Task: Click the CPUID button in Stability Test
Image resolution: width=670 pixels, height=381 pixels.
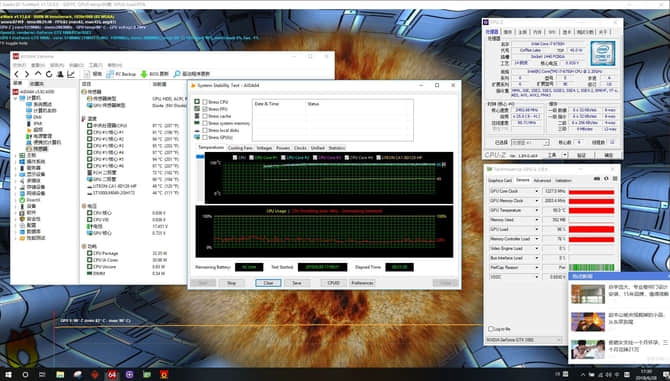Action: [333, 283]
